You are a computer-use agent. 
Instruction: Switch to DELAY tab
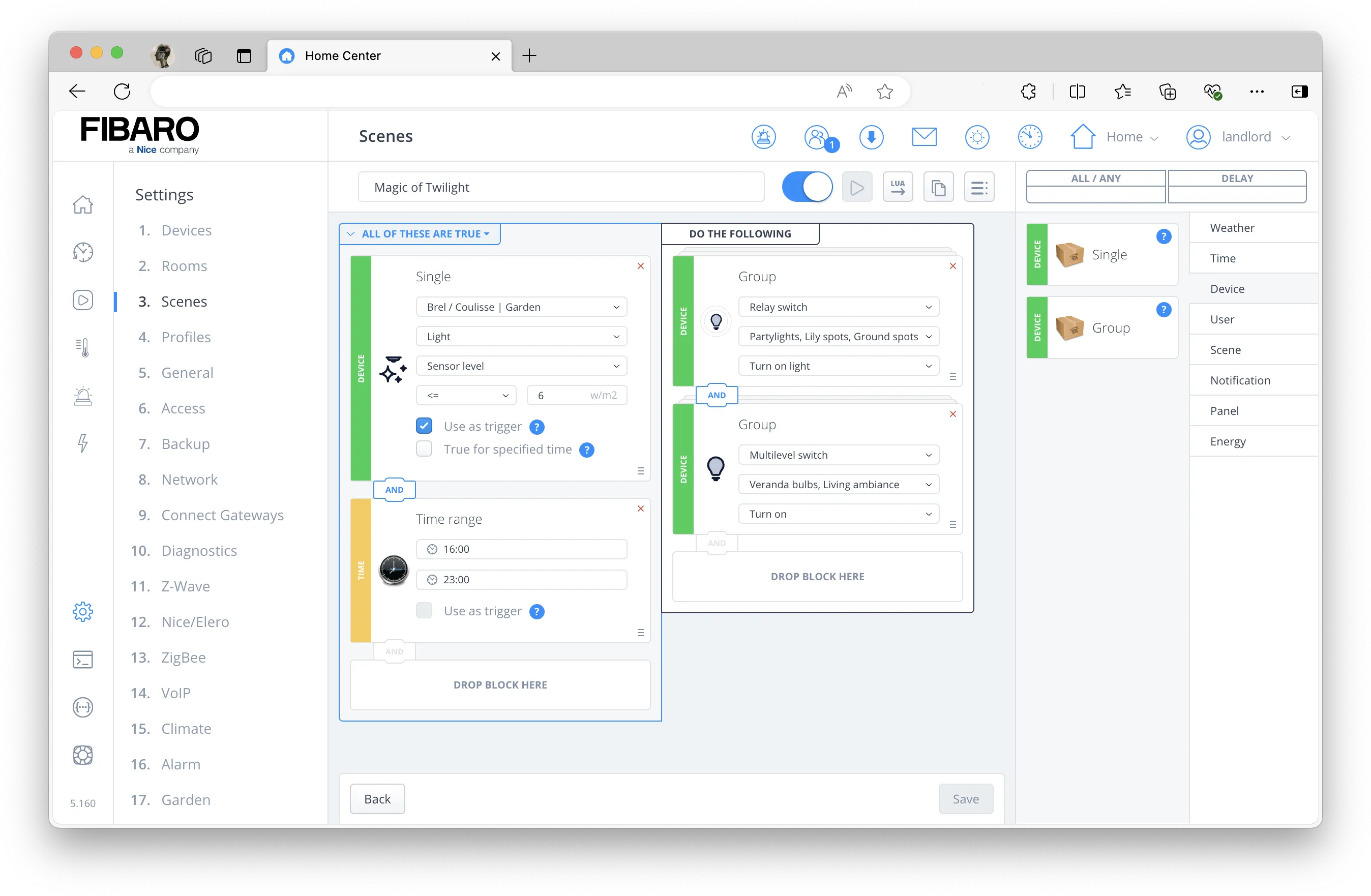pyautogui.click(x=1237, y=178)
